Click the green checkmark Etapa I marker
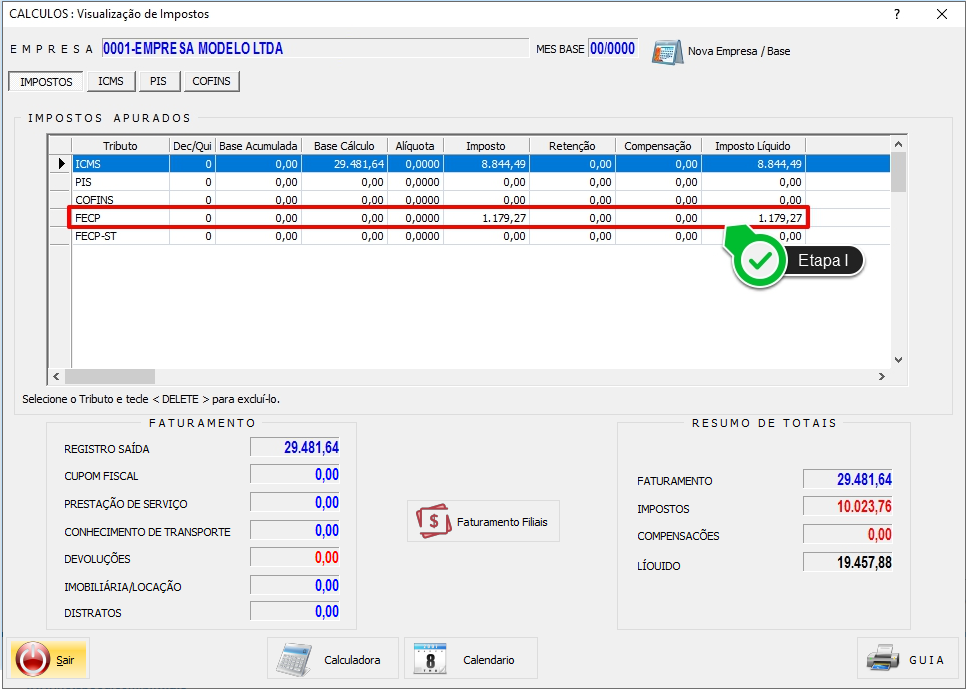 (x=761, y=261)
